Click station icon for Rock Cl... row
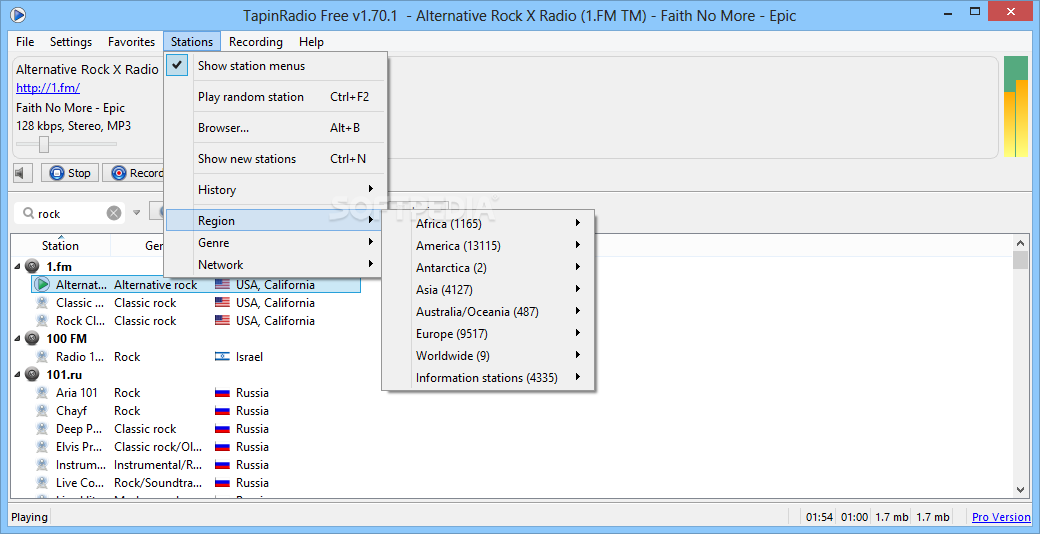 click(42, 320)
